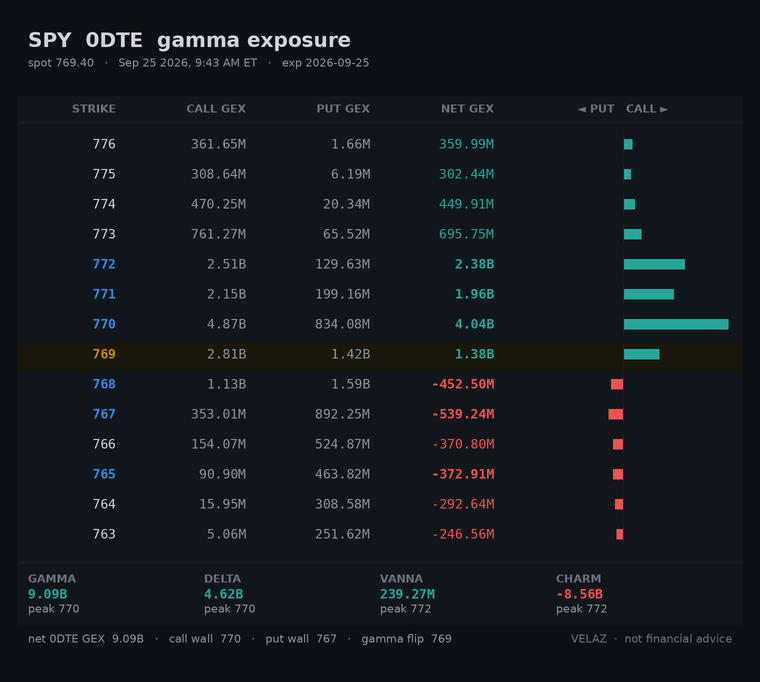Click net GEX value 1.96B

(x=475, y=294)
